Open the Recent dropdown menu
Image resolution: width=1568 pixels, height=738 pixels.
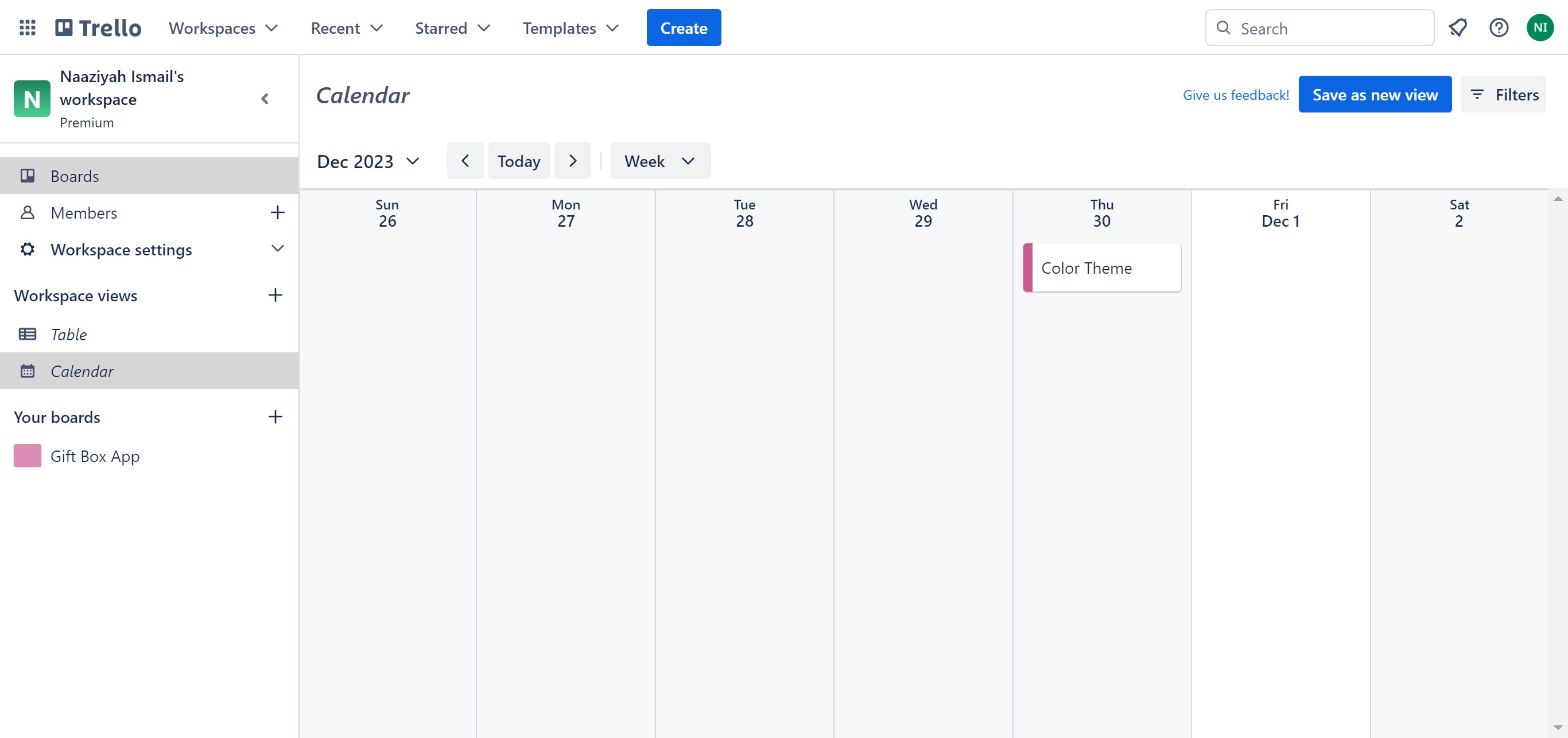click(346, 28)
